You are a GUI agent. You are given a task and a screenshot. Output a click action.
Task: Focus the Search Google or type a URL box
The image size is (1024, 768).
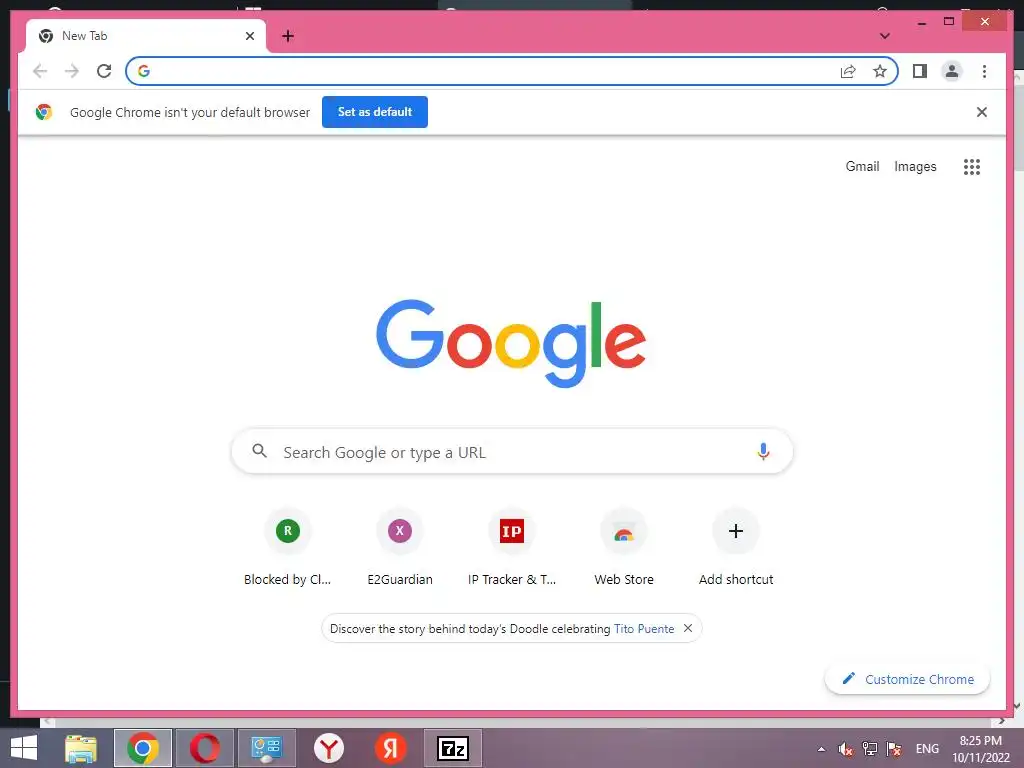pyautogui.click(x=512, y=451)
